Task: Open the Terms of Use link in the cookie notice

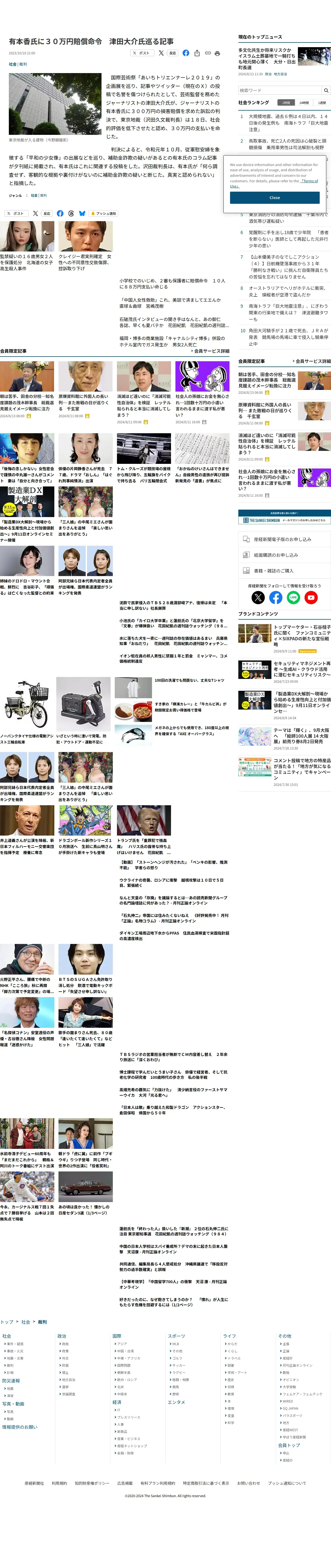Action: point(309,181)
